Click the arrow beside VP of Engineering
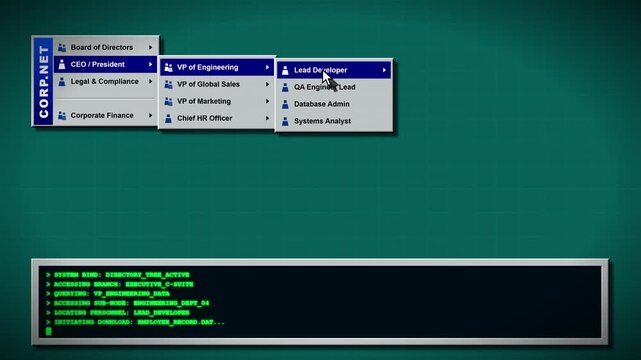Viewport: 641px width, 360px height. click(x=267, y=67)
